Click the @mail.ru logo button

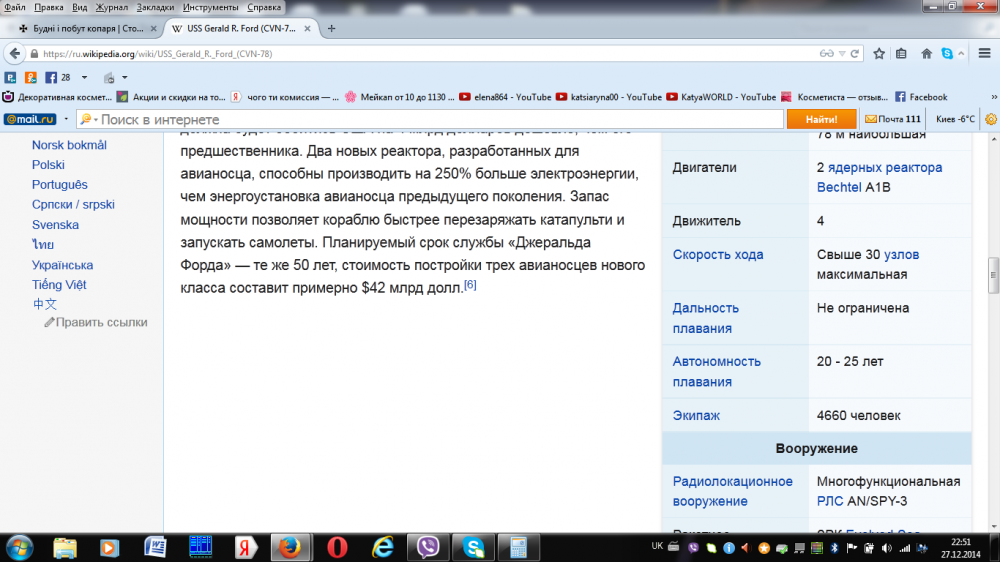[30, 119]
